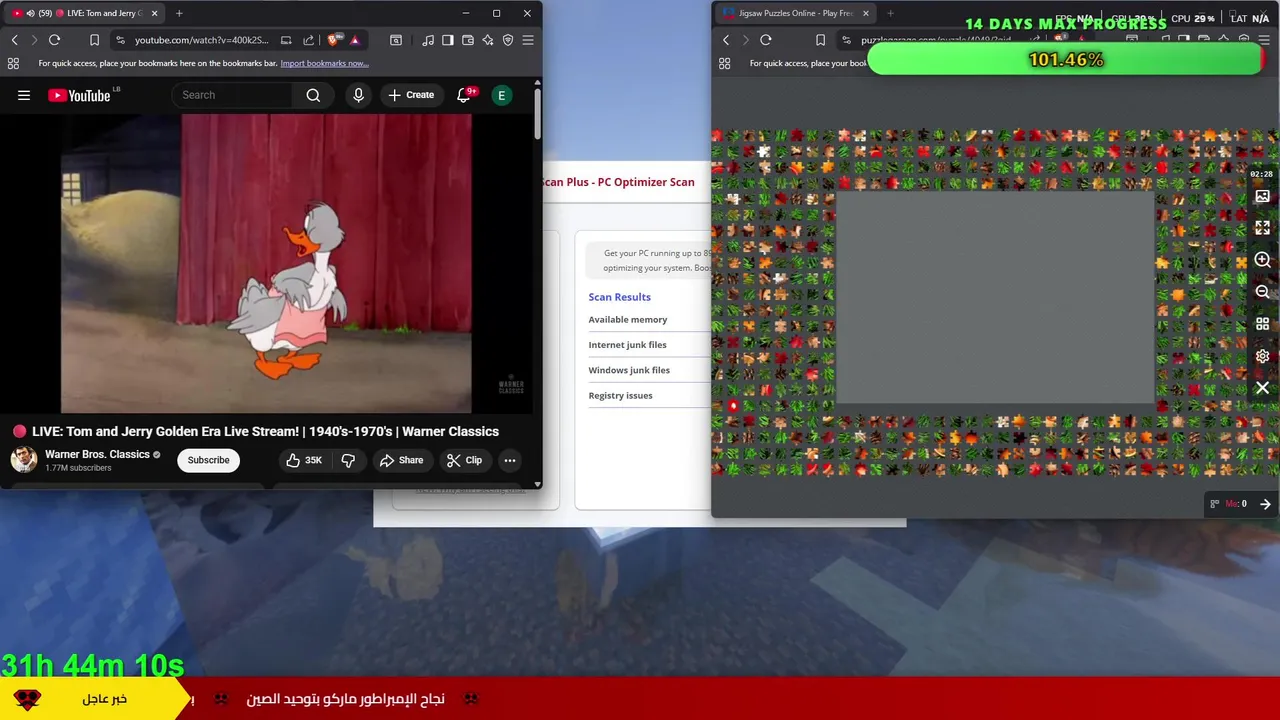1280x720 pixels.
Task: Click the Clip button under the video
Action: (464, 460)
